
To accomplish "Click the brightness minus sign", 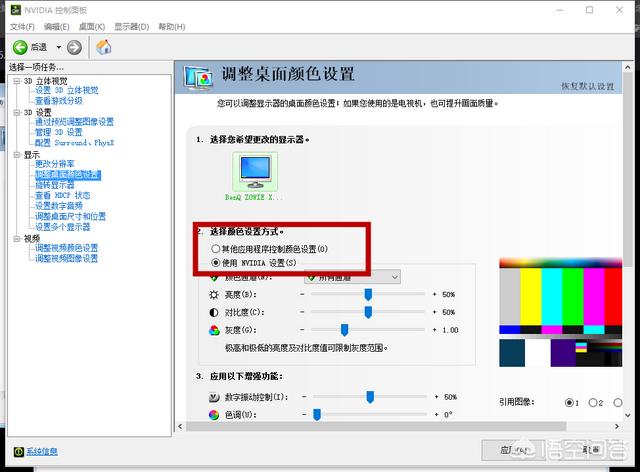I will (x=302, y=294).
